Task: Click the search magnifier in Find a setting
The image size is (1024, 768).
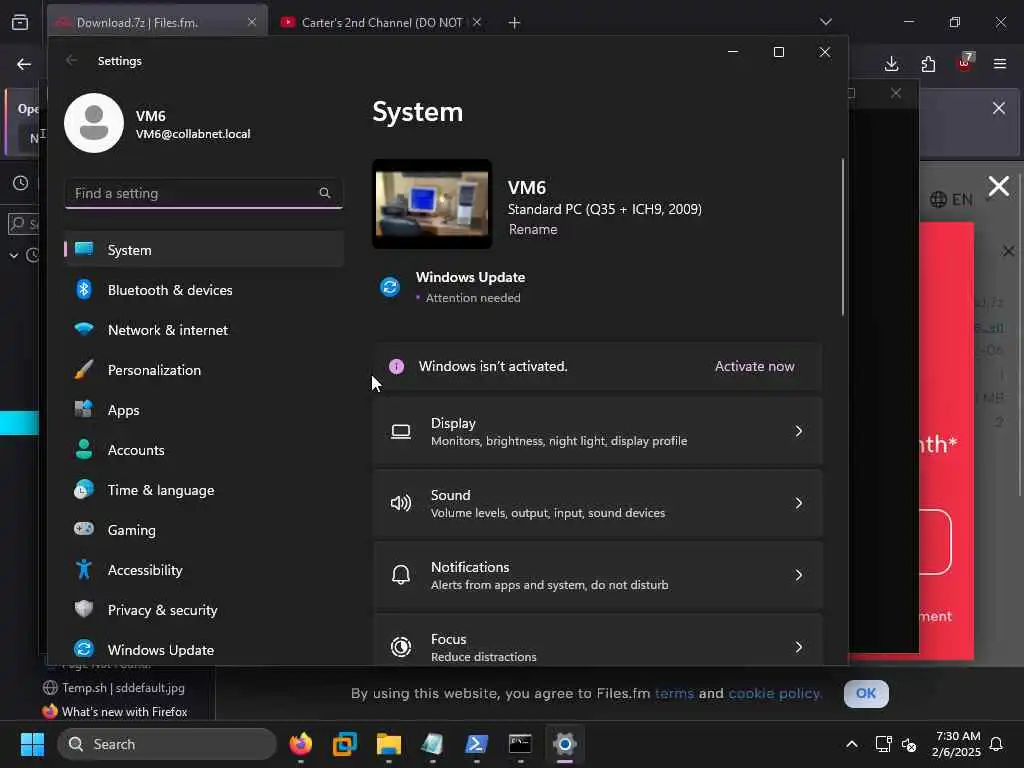Action: click(x=325, y=193)
